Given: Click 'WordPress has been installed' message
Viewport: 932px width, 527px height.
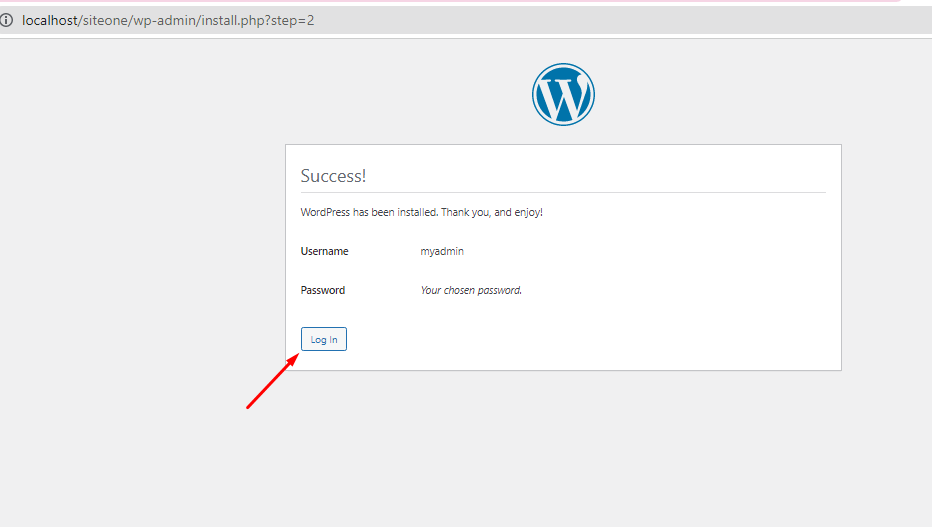Looking at the screenshot, I should click(421, 212).
